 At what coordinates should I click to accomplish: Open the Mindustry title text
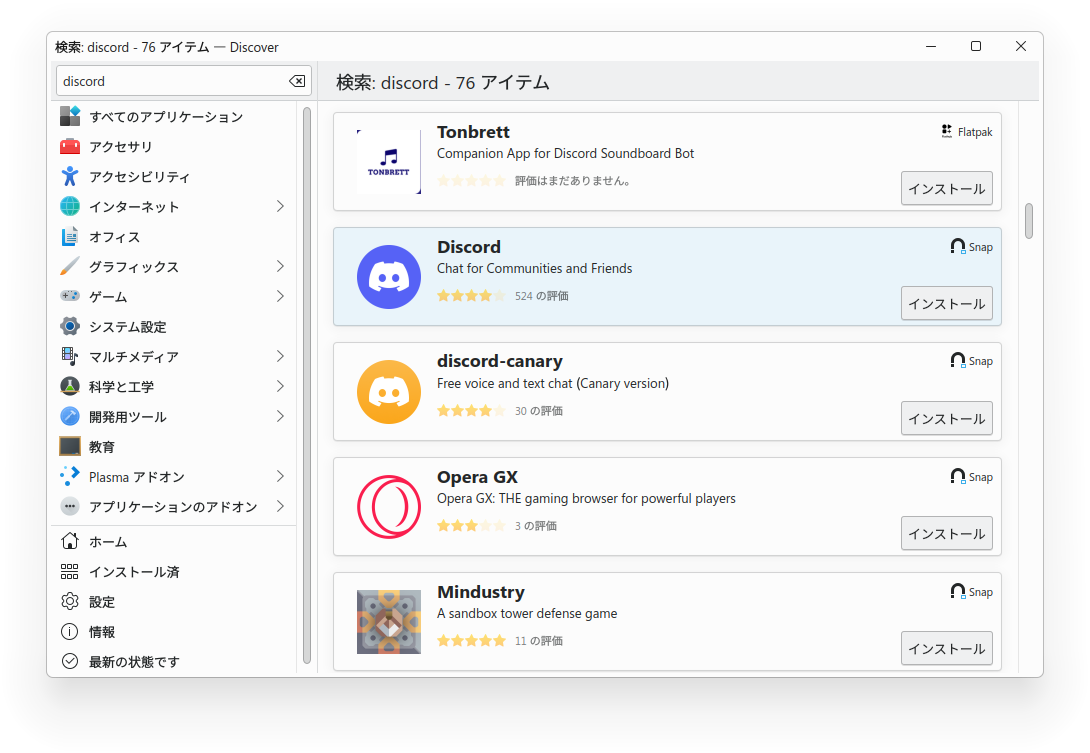point(481,592)
